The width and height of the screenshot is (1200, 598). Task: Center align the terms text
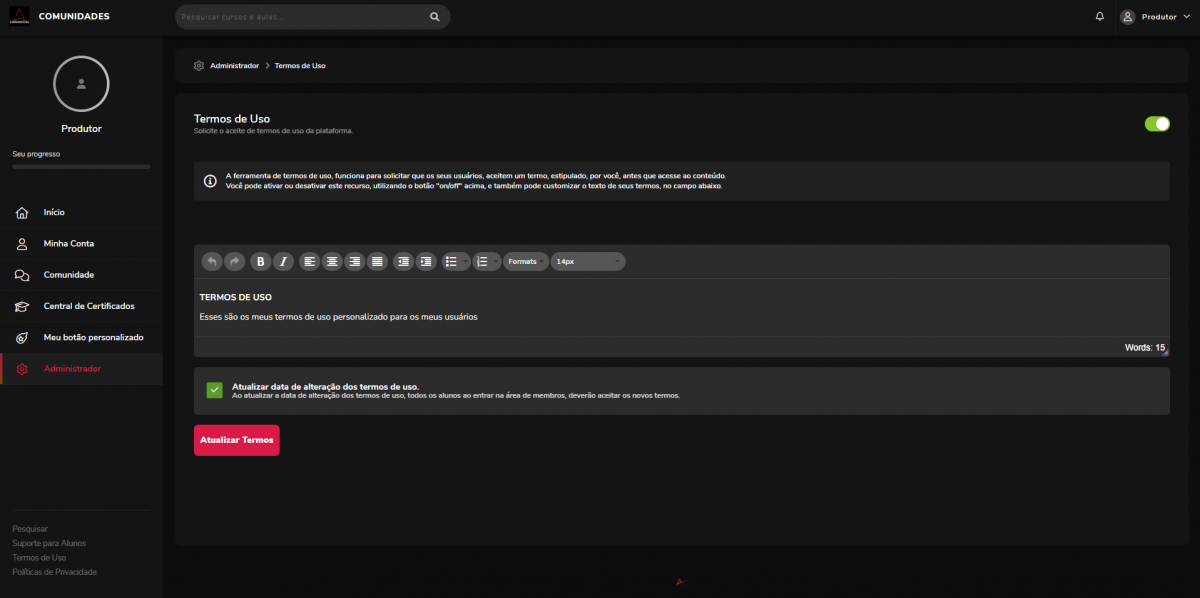pos(332,261)
